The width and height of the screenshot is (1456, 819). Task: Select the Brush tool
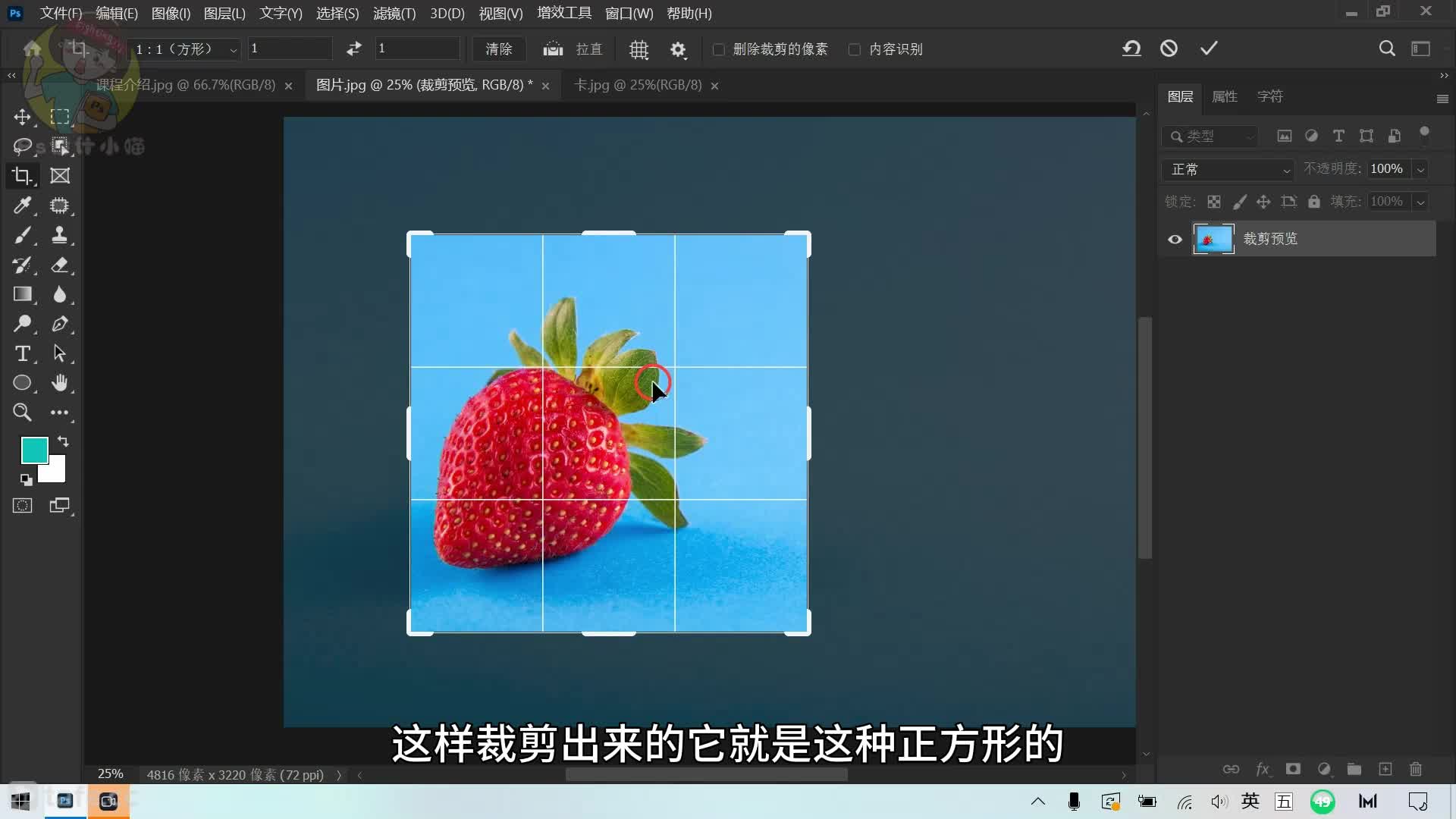coord(22,235)
